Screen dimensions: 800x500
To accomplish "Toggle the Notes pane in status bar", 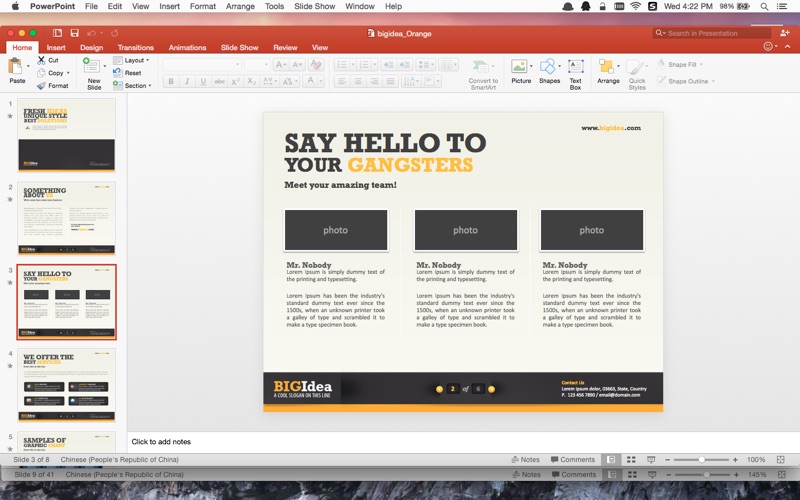I will pyautogui.click(x=526, y=460).
